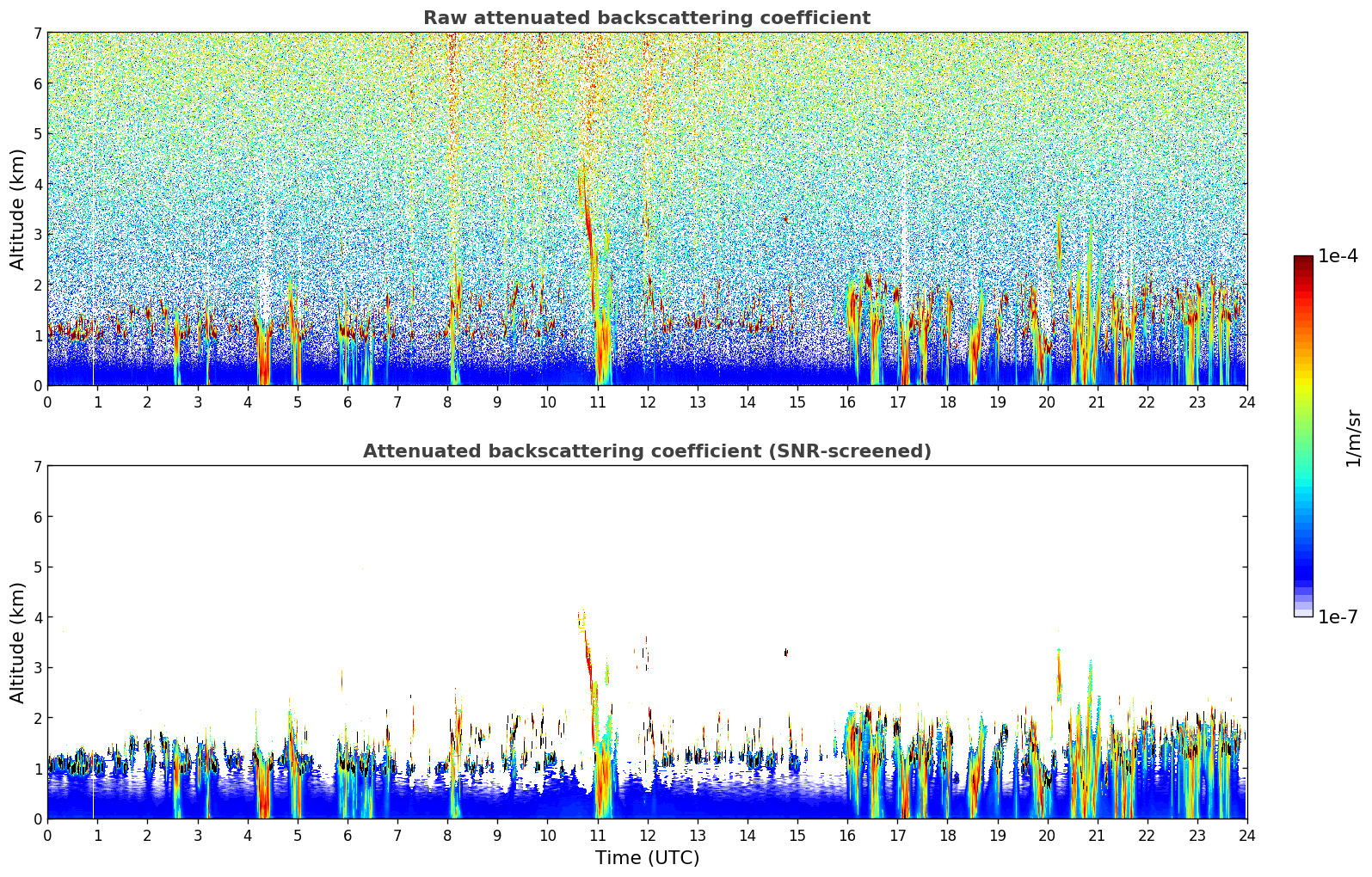This screenshot has width=1372, height=877.
Task: Click the '1e-4' colorbar maximum label
Action: tap(1338, 256)
